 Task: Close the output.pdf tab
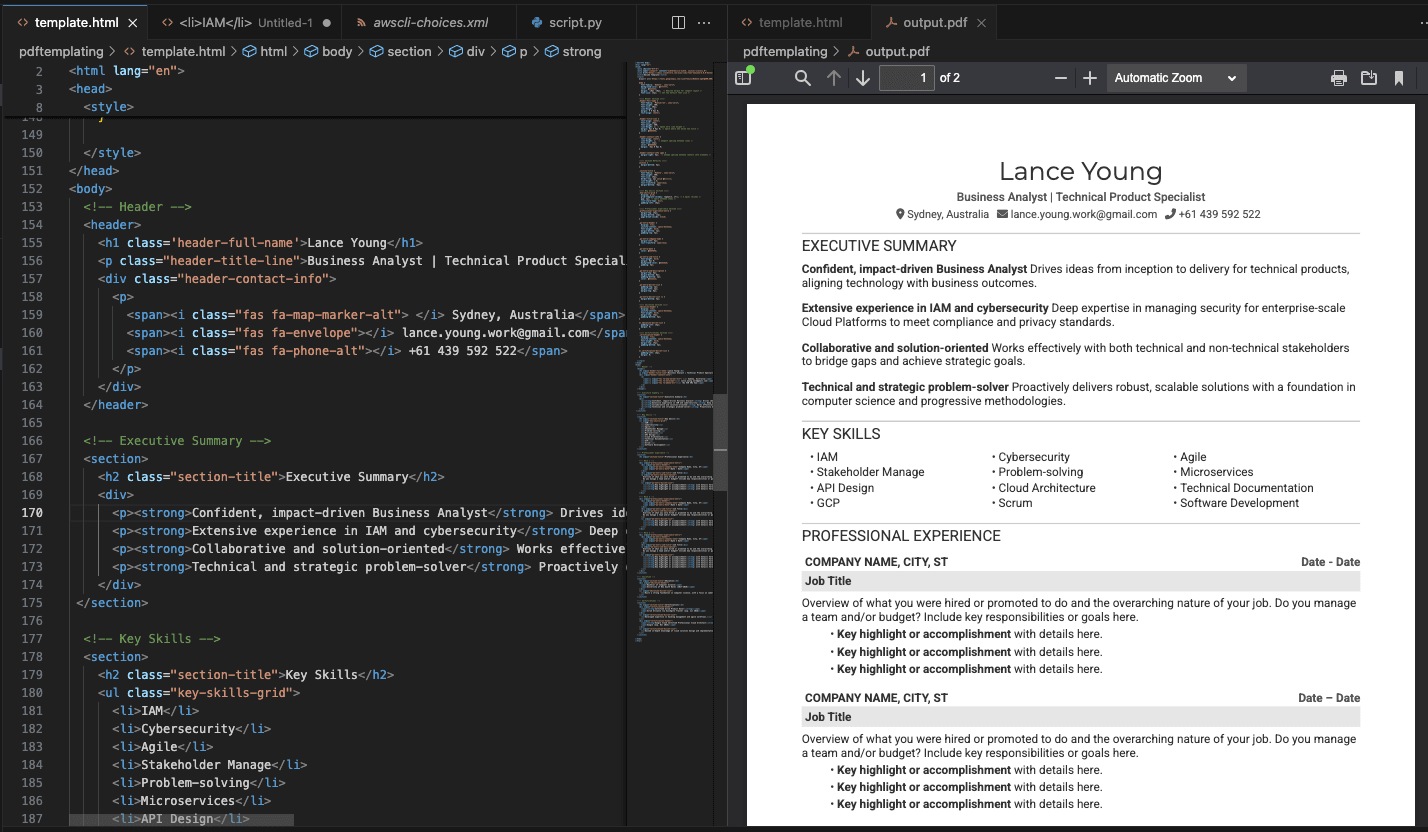[981, 22]
